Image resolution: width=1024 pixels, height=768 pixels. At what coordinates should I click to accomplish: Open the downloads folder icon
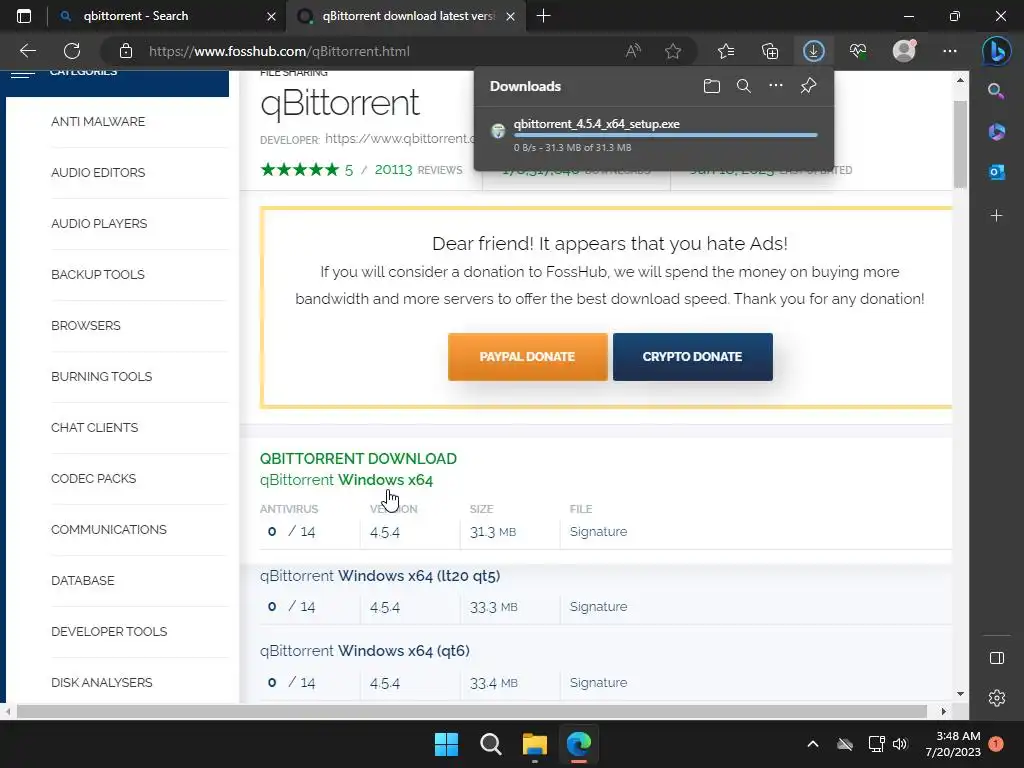(x=712, y=86)
